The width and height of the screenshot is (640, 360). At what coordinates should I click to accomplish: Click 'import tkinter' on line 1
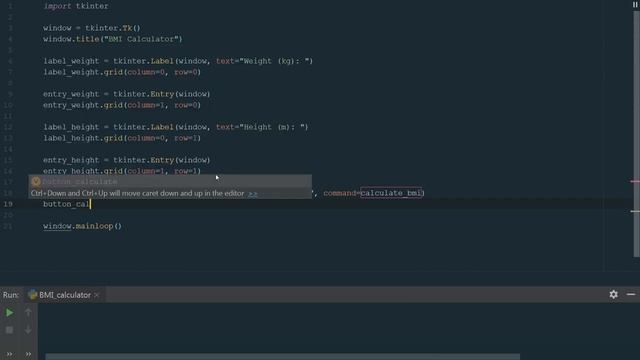pos(76,6)
